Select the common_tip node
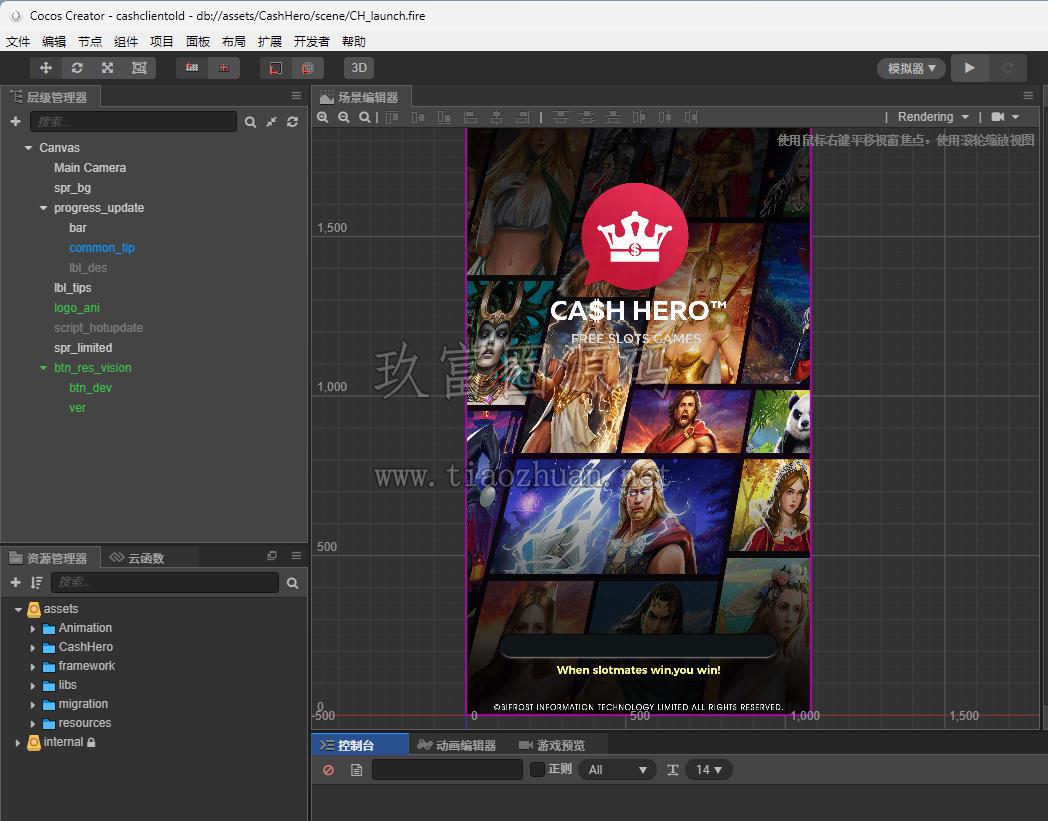 tap(102, 248)
